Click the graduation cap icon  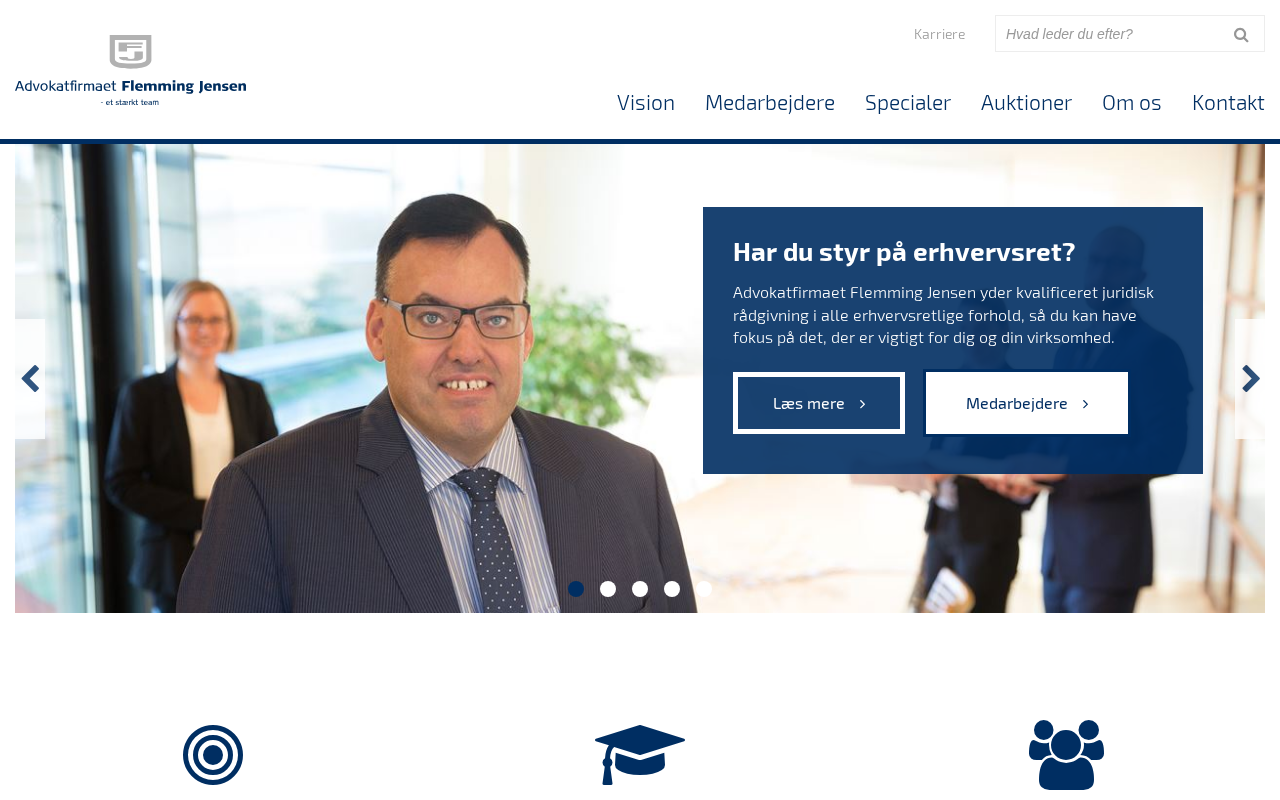(x=640, y=754)
